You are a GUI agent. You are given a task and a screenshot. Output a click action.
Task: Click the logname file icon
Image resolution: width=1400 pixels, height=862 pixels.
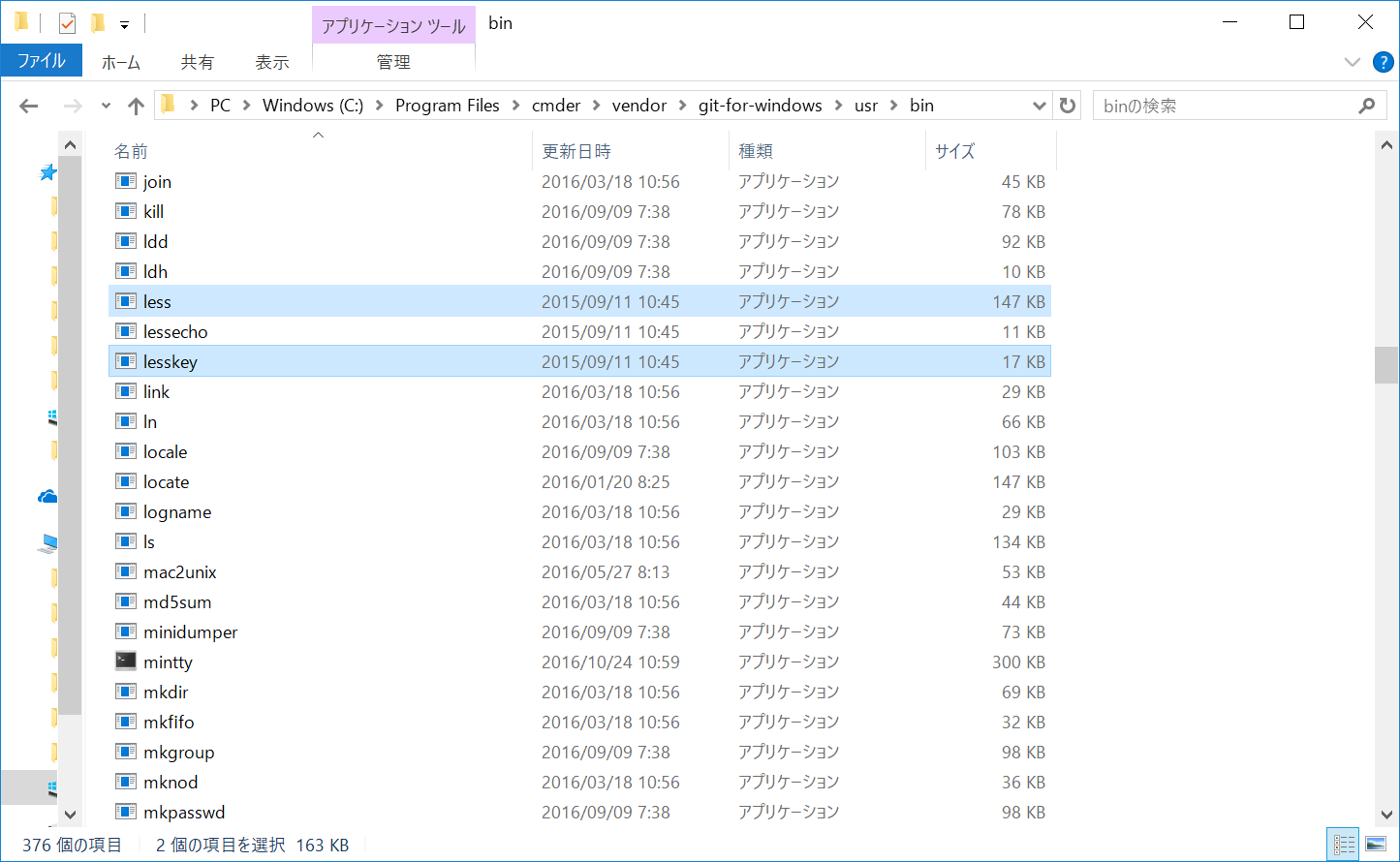tap(126, 511)
